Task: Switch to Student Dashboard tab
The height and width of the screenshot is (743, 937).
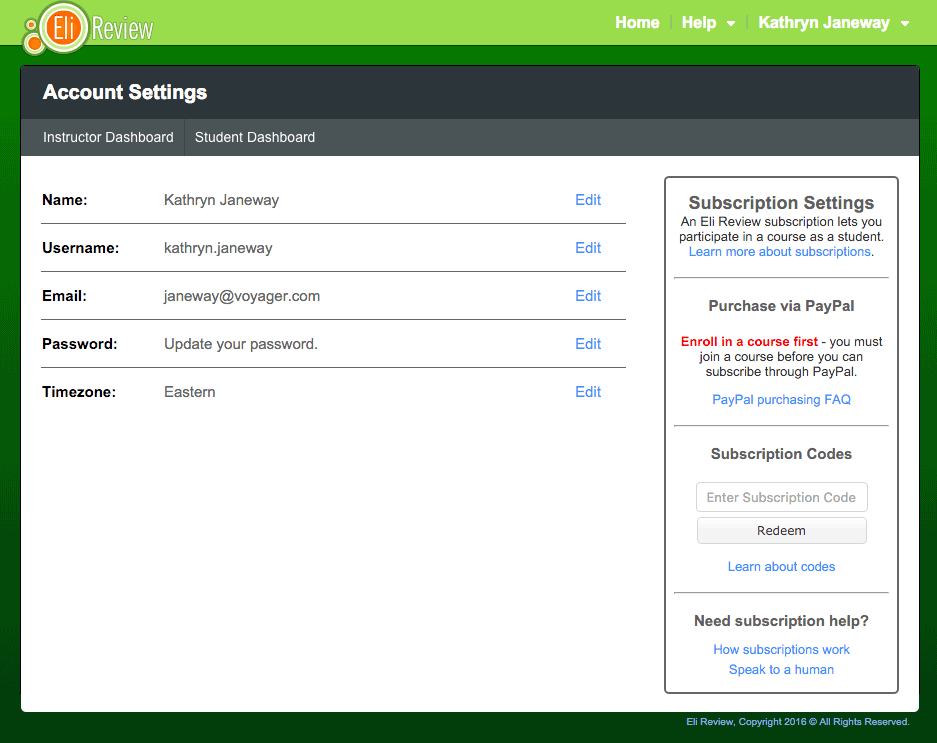Action: click(x=255, y=137)
